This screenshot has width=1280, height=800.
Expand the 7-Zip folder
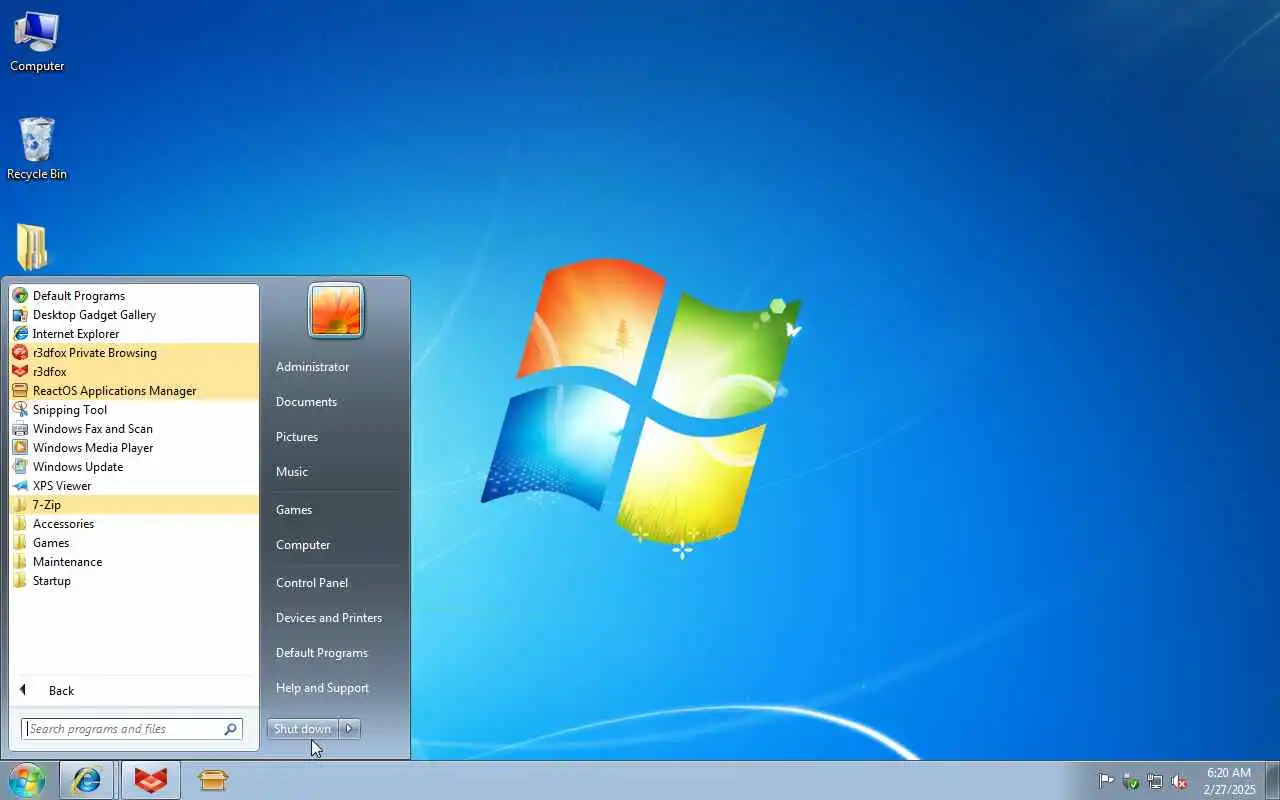tap(134, 505)
